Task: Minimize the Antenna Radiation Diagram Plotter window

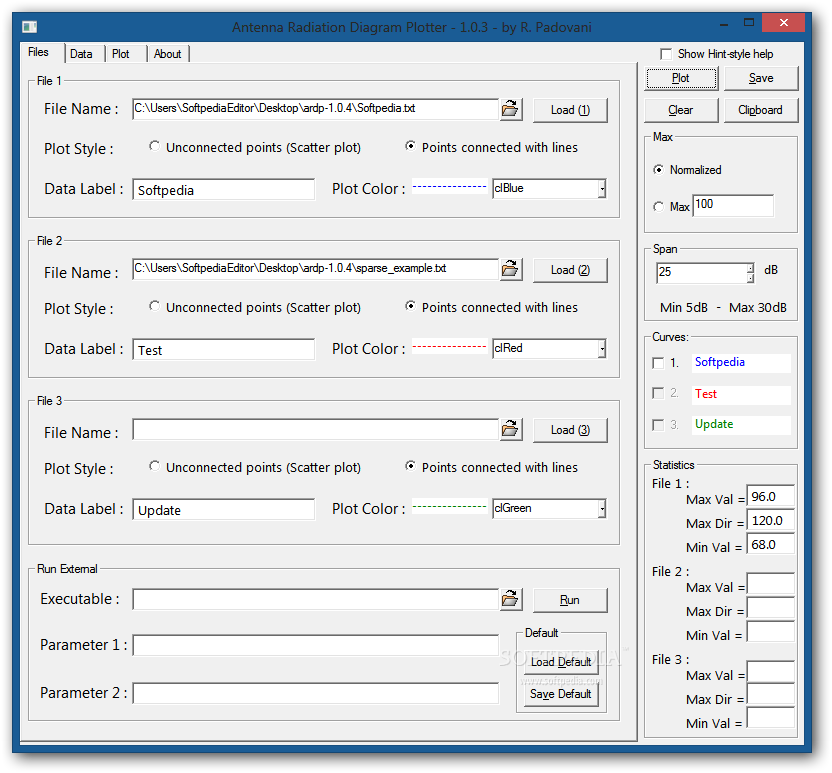Action: [724, 24]
